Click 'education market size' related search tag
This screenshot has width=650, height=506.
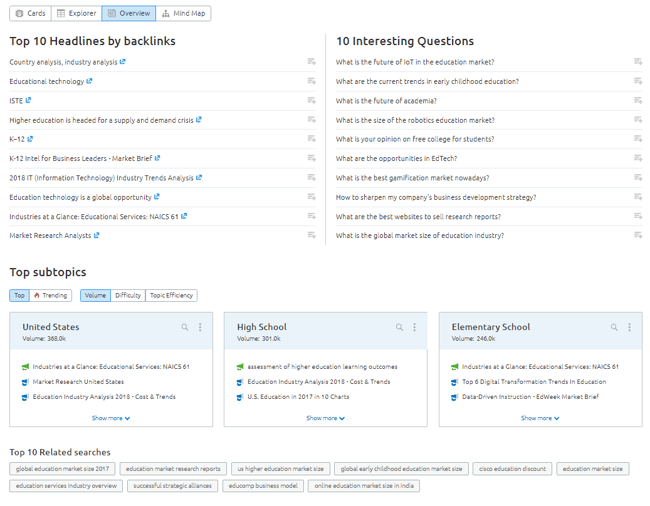click(593, 468)
